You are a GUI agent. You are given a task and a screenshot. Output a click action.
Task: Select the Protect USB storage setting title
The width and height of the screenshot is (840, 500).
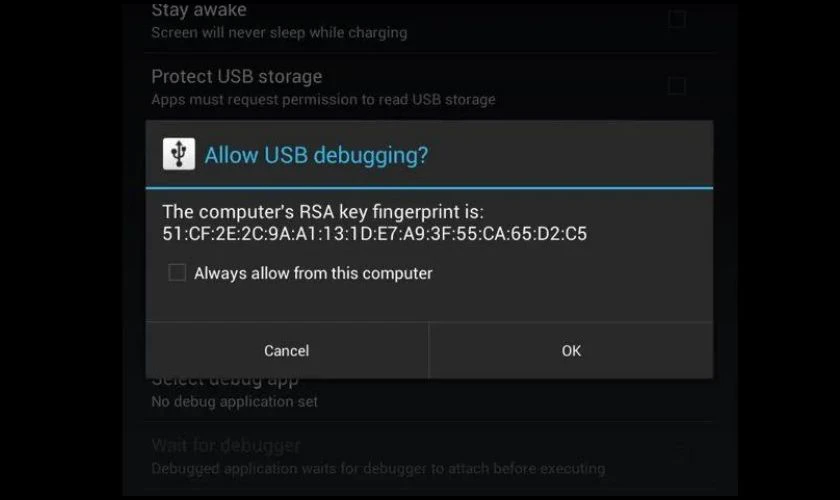[x=237, y=77]
